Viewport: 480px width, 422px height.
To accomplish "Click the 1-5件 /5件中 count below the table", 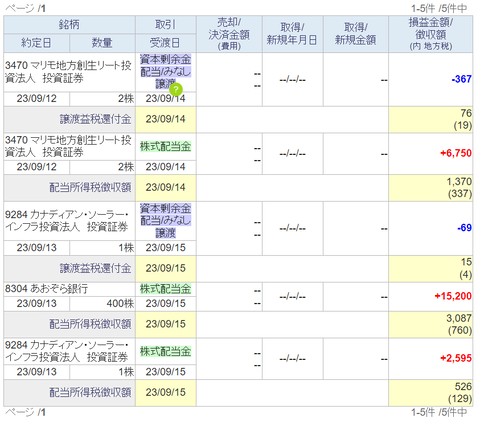I will (x=439, y=413).
